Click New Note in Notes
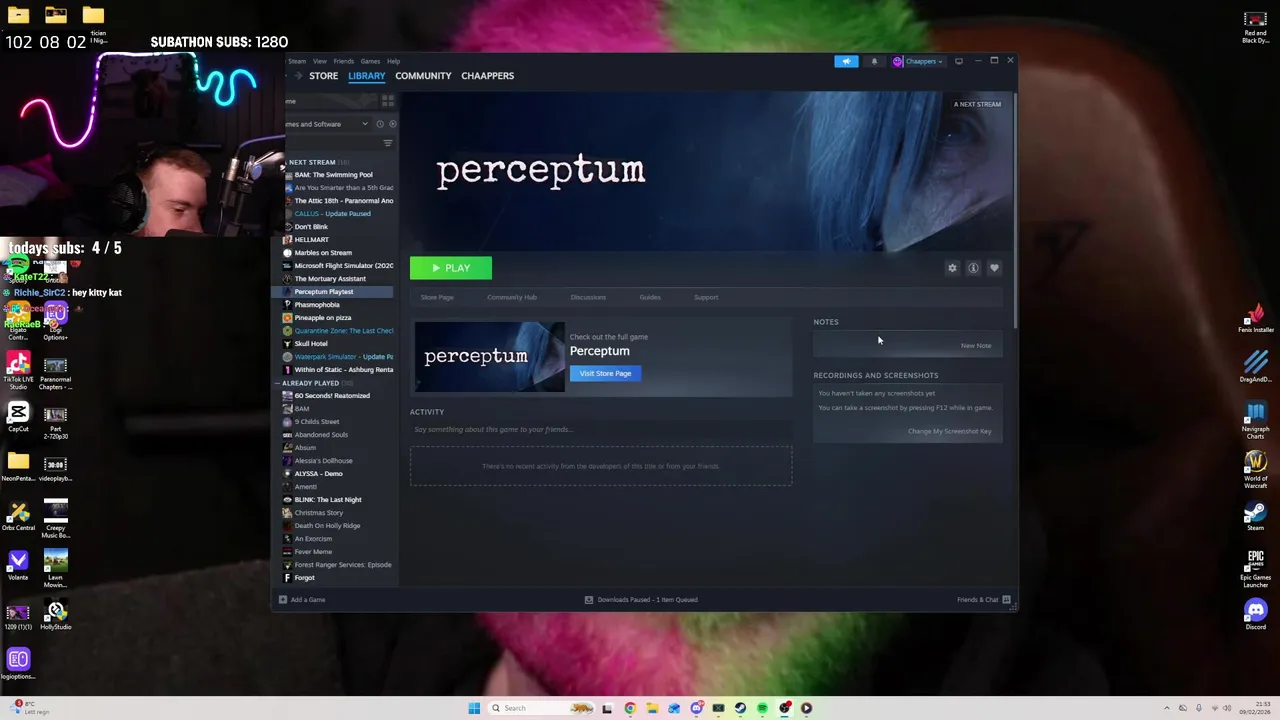Screen dimensions: 1280x720 click(976, 346)
